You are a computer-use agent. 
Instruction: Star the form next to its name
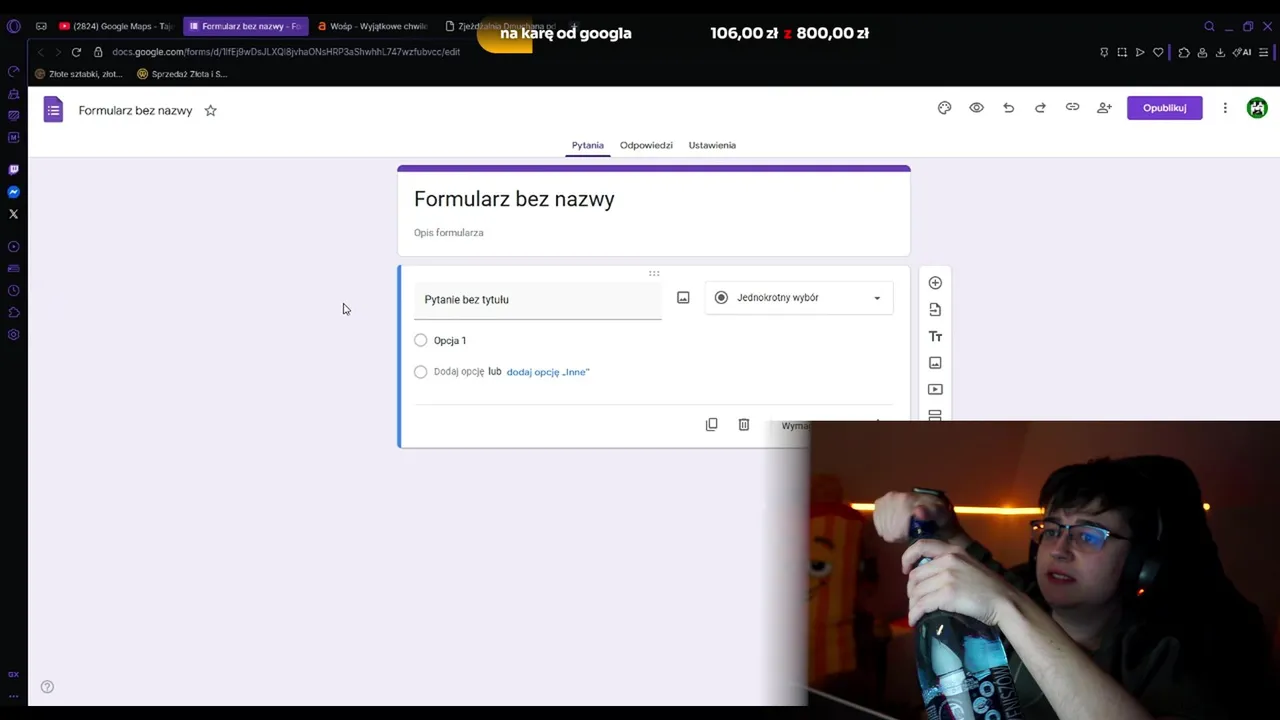tap(210, 110)
